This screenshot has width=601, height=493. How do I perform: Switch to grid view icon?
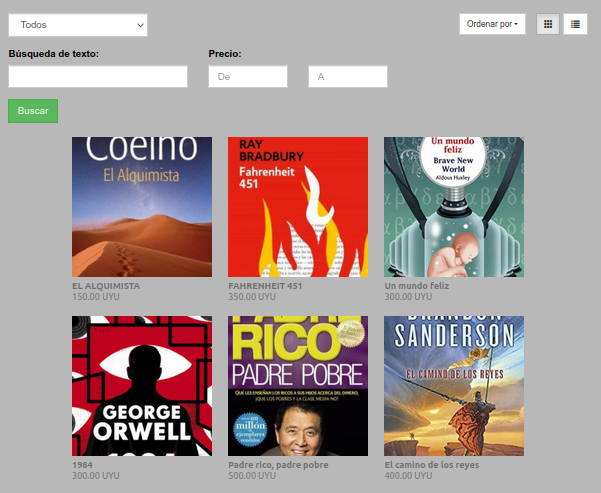pos(548,24)
